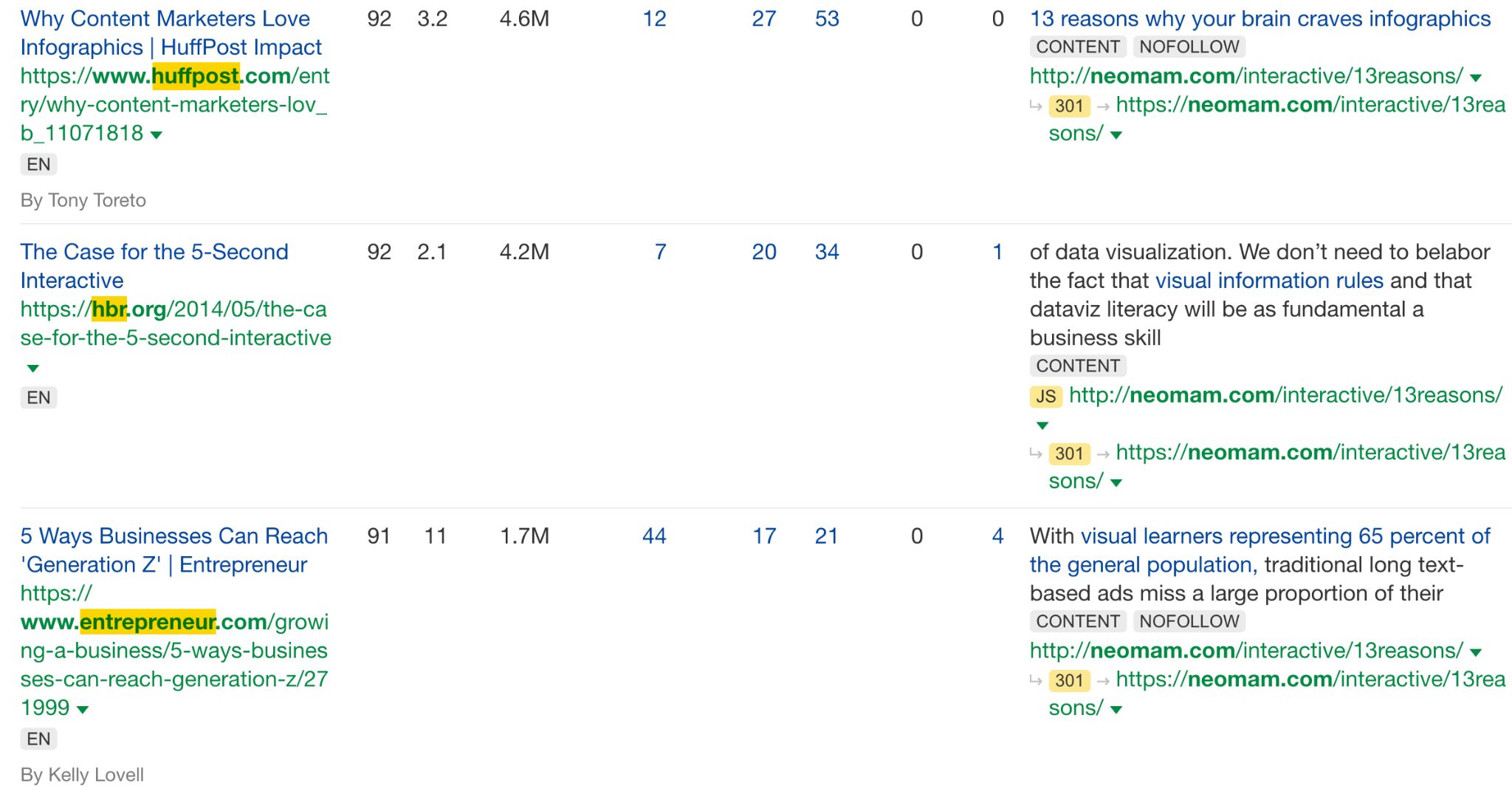1512x797 pixels.
Task: Click 301 redirect badge in Entrepreneur row
Action: [1068, 680]
